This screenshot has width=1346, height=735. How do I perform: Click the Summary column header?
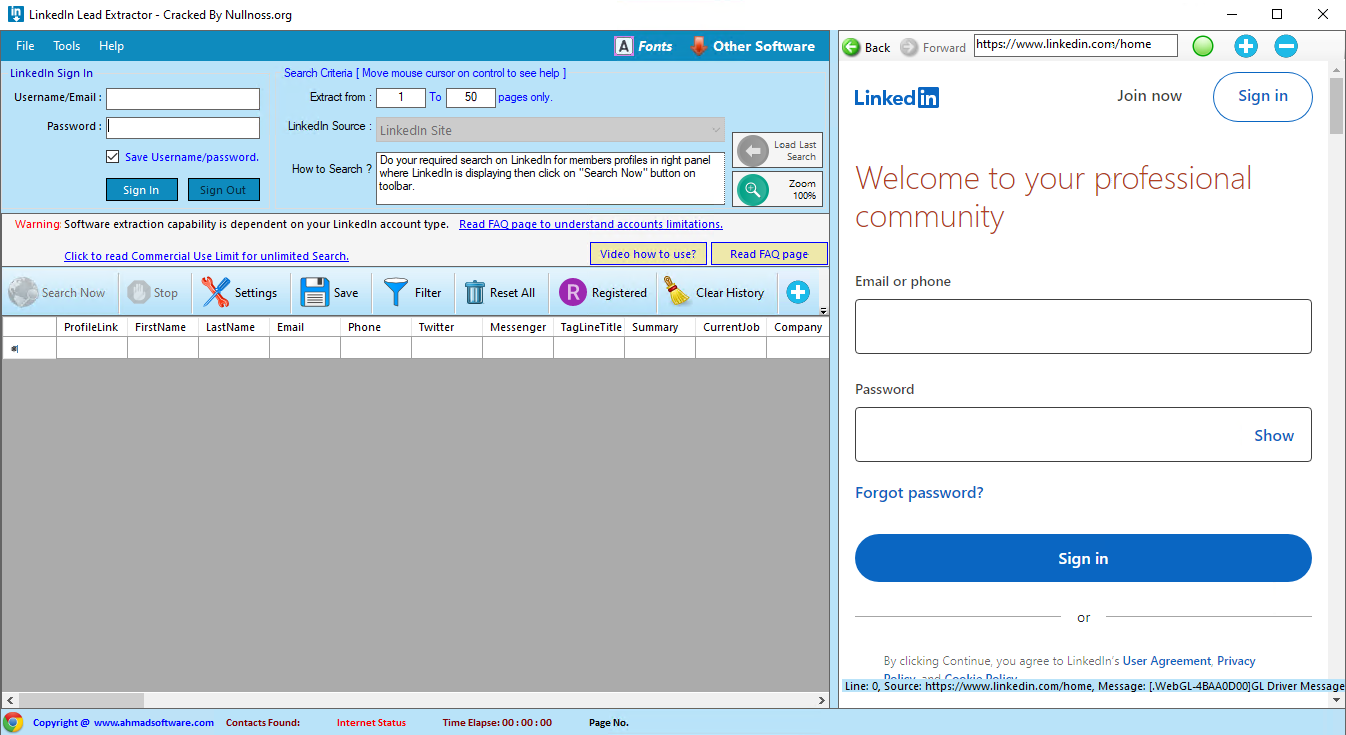(x=659, y=327)
